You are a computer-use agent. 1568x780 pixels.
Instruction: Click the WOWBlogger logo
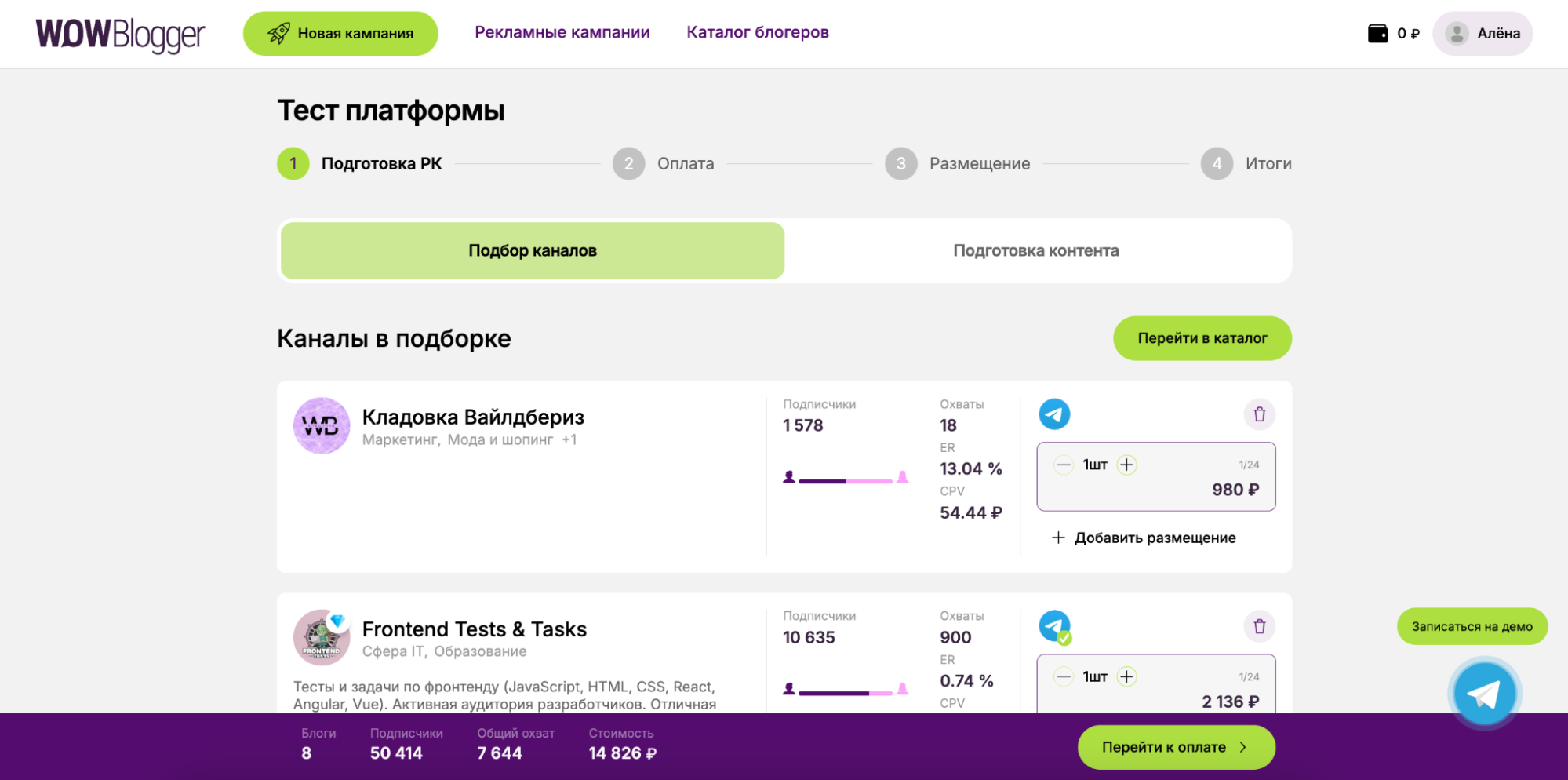point(120,34)
